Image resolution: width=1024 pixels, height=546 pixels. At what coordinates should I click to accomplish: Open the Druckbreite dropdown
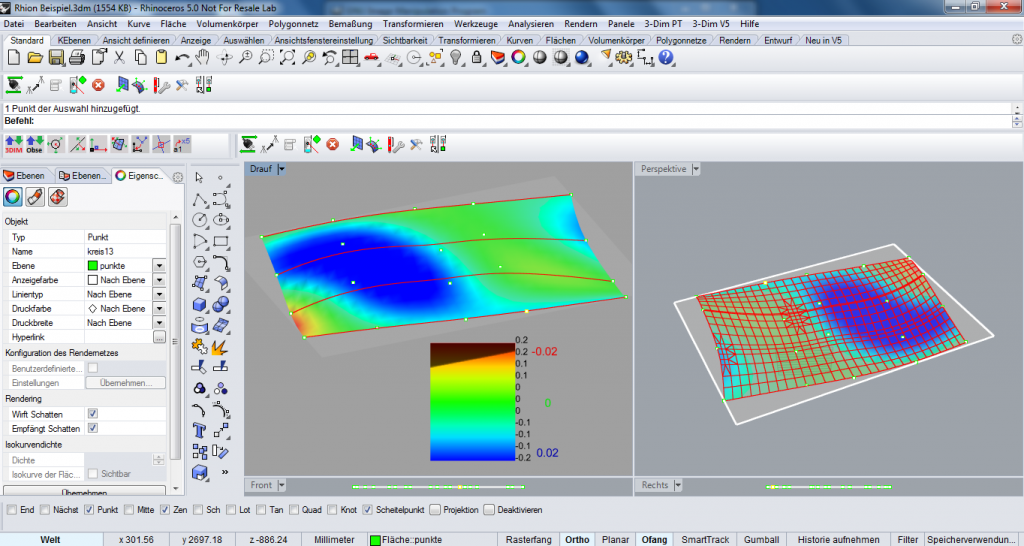click(159, 323)
